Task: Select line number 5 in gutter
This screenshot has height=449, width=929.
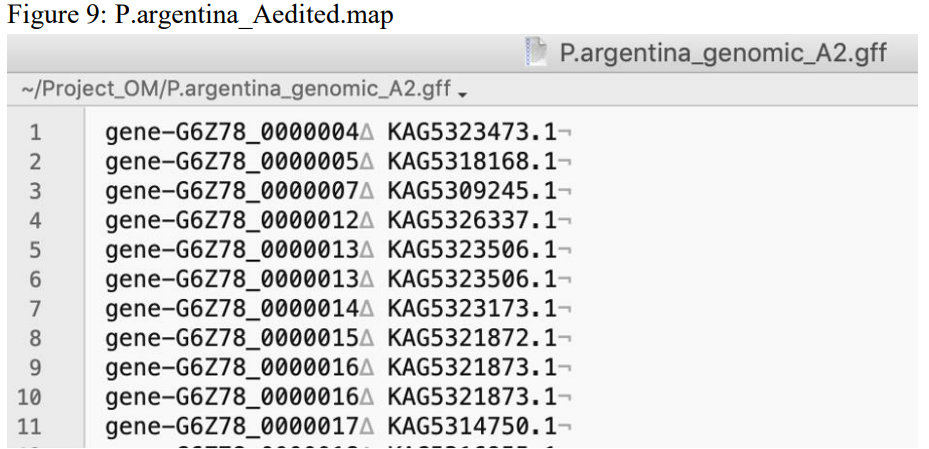Action: [35, 250]
